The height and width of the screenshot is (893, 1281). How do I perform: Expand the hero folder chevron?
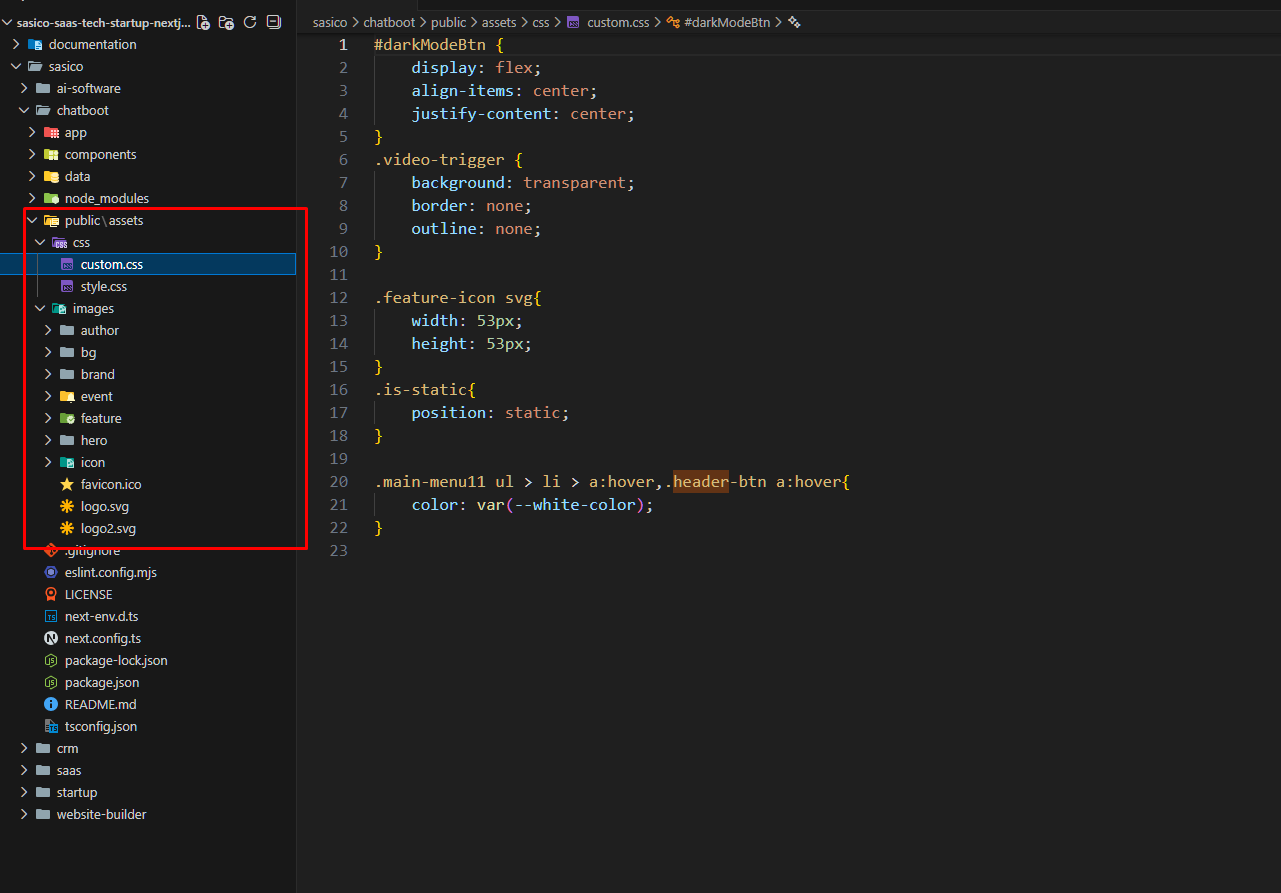tap(48, 440)
